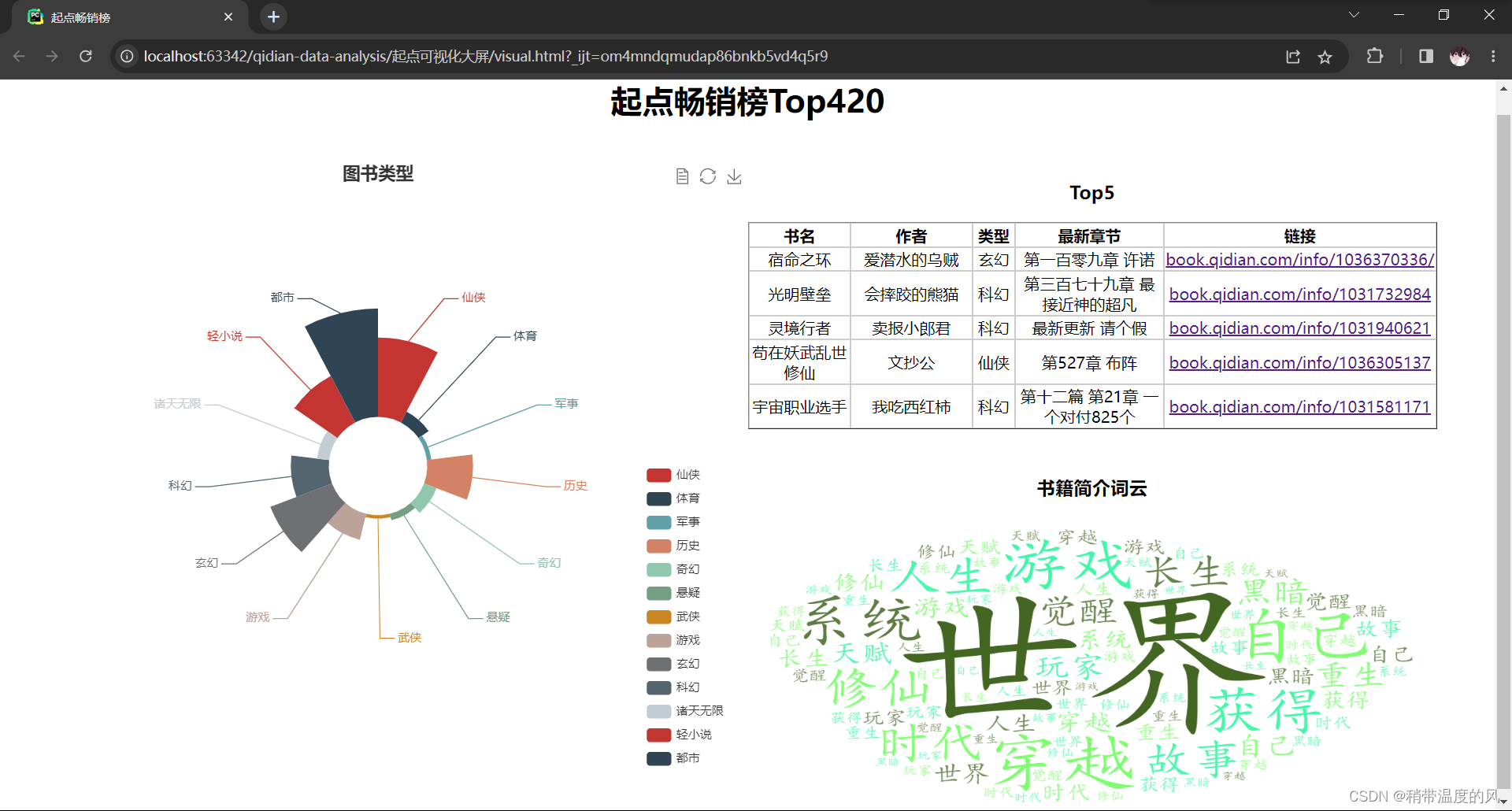Click the 书籍简介词云 heading

[1092, 489]
